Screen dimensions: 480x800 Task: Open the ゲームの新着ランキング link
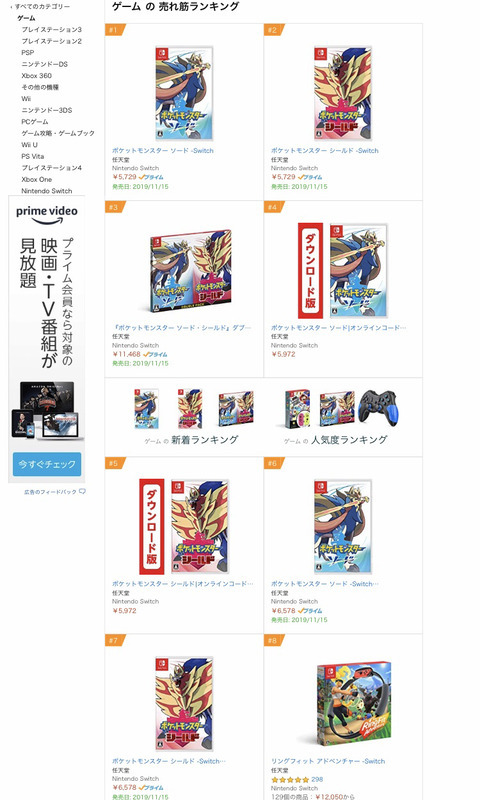(x=191, y=440)
